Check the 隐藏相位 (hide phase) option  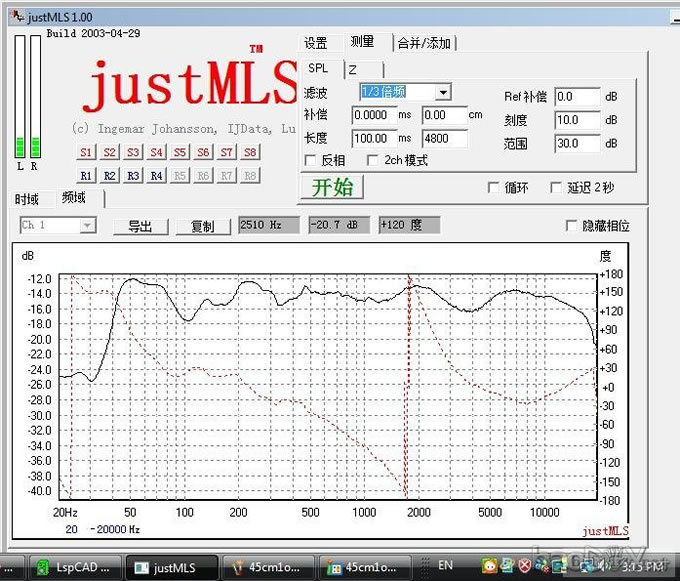click(x=572, y=226)
